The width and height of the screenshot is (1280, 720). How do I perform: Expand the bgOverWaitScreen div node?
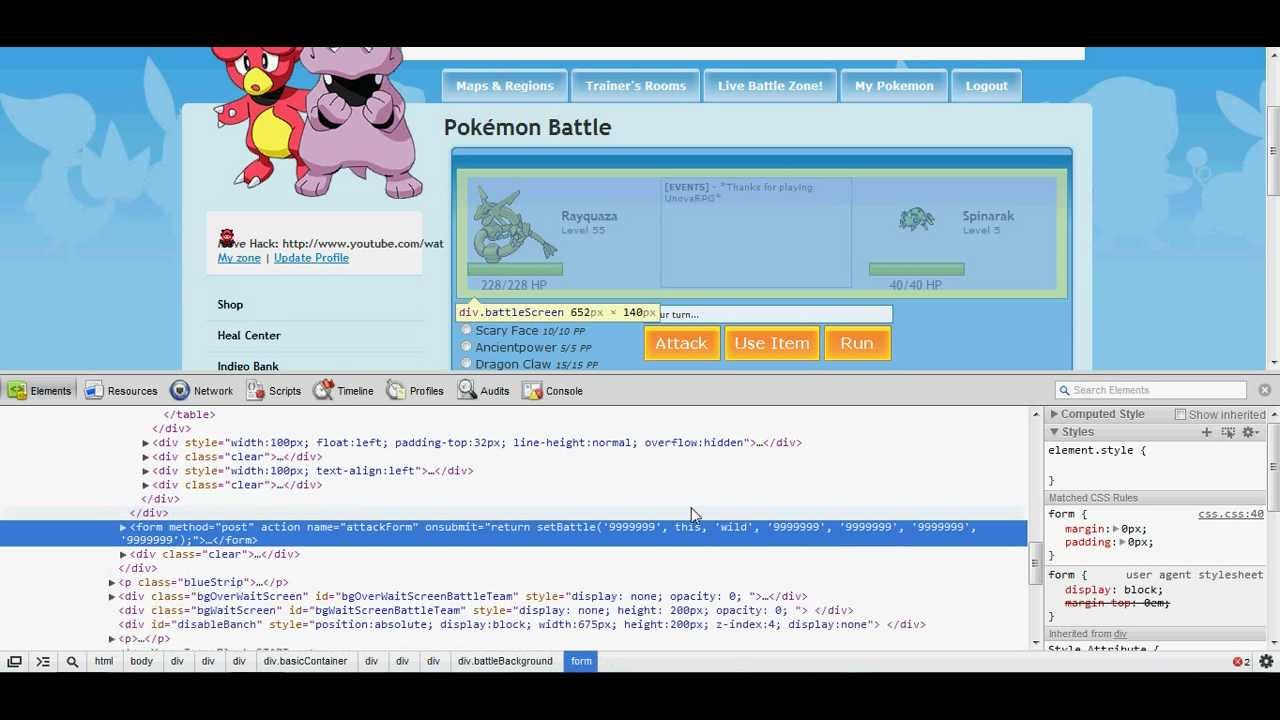(x=112, y=596)
